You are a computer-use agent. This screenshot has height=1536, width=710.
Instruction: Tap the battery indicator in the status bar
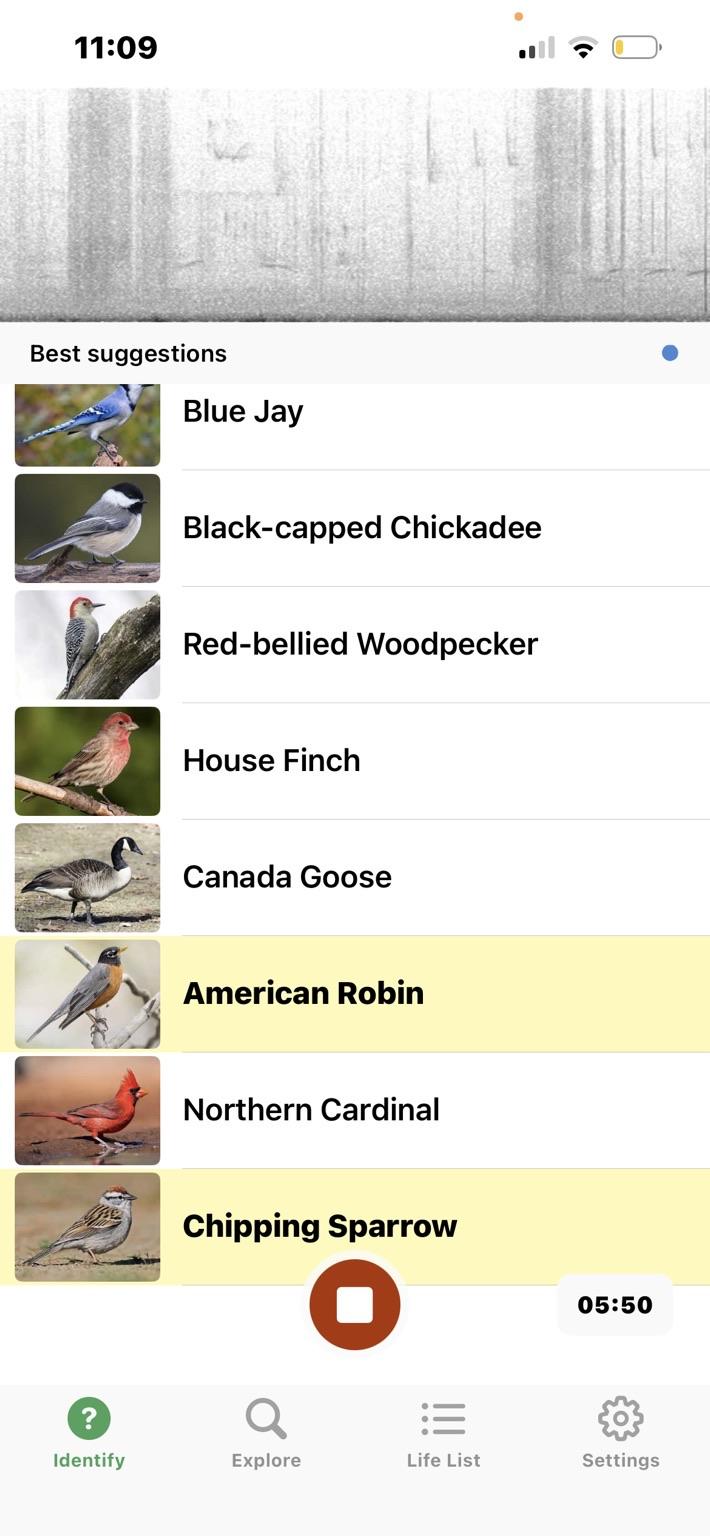(635, 45)
